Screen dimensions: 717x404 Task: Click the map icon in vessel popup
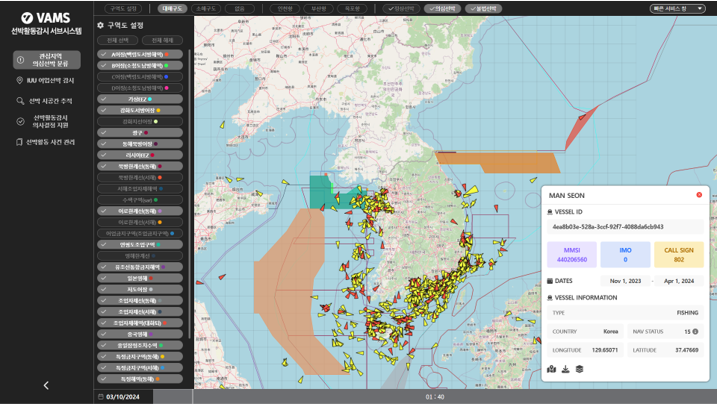pyautogui.click(x=552, y=369)
